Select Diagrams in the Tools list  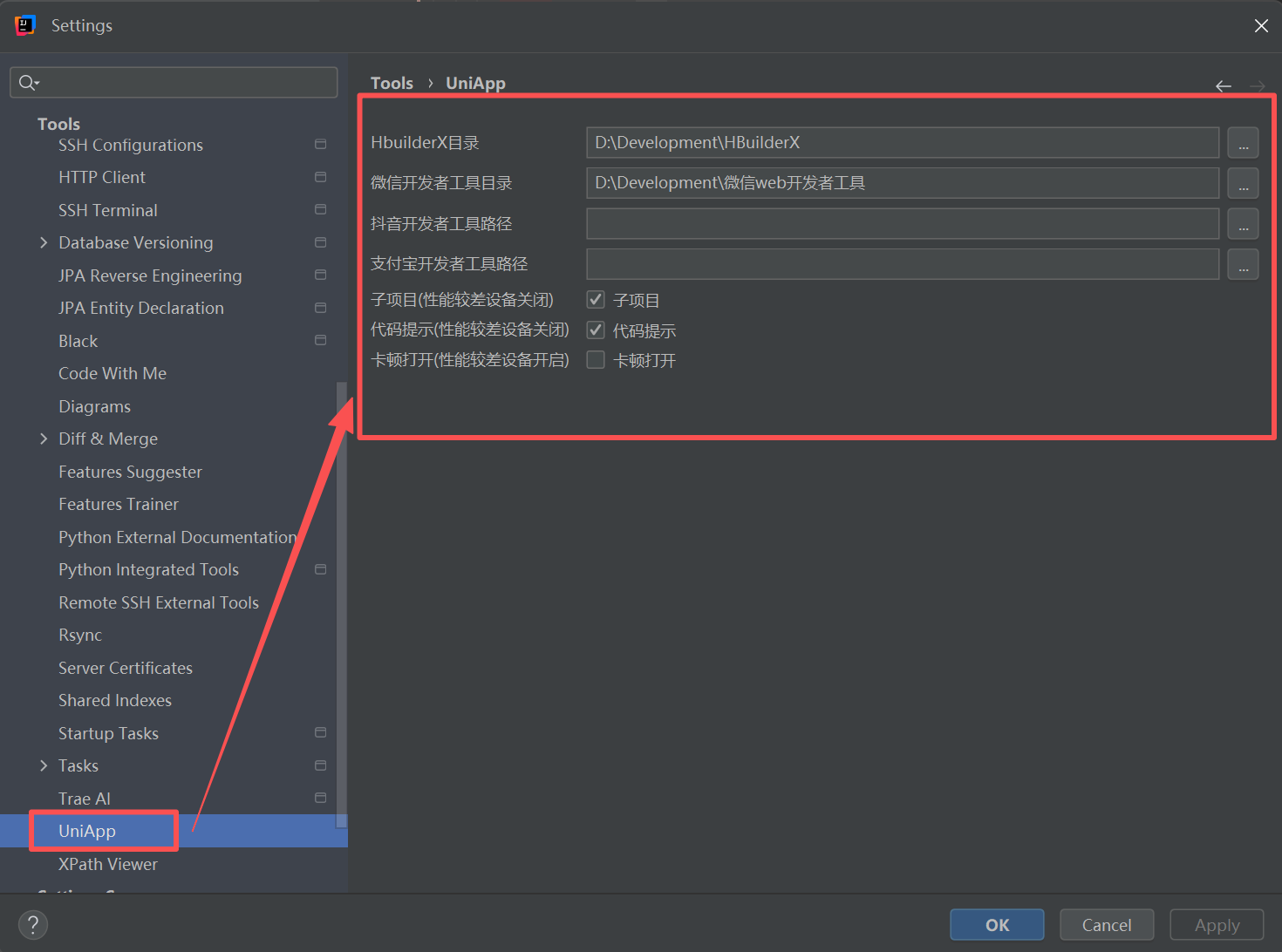94,406
